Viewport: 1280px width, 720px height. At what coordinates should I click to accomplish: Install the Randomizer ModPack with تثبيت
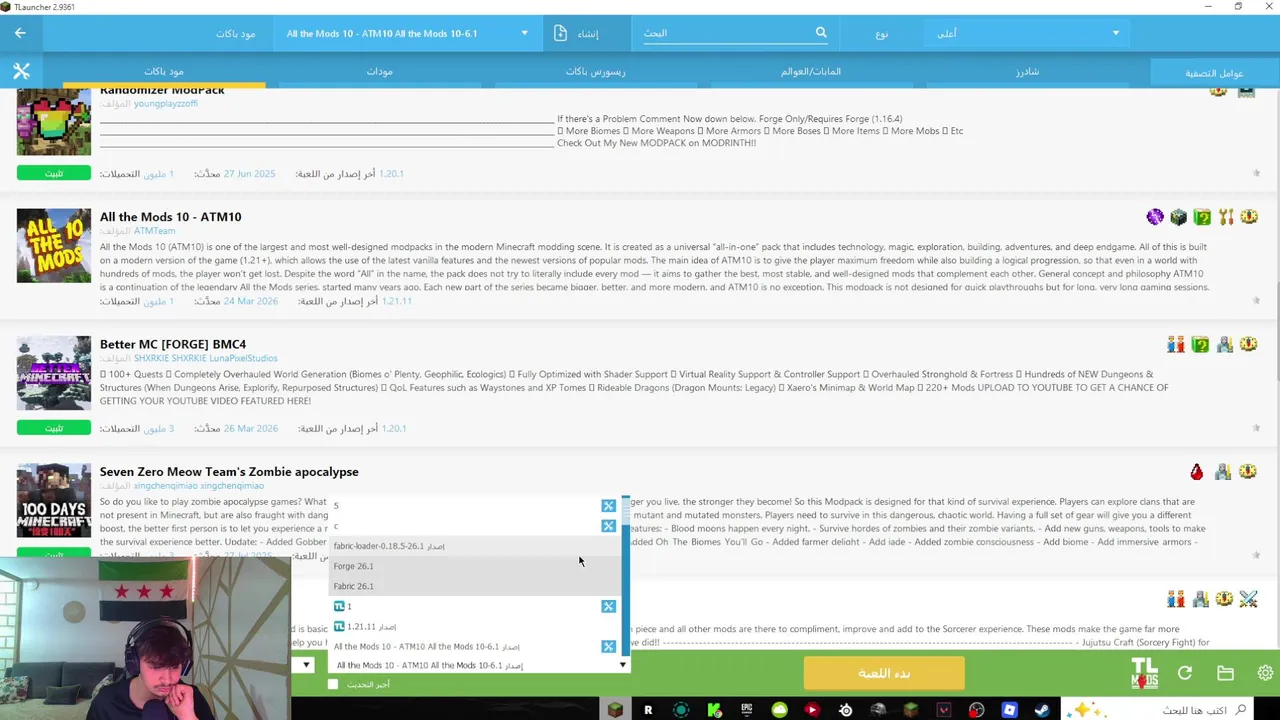pos(54,173)
